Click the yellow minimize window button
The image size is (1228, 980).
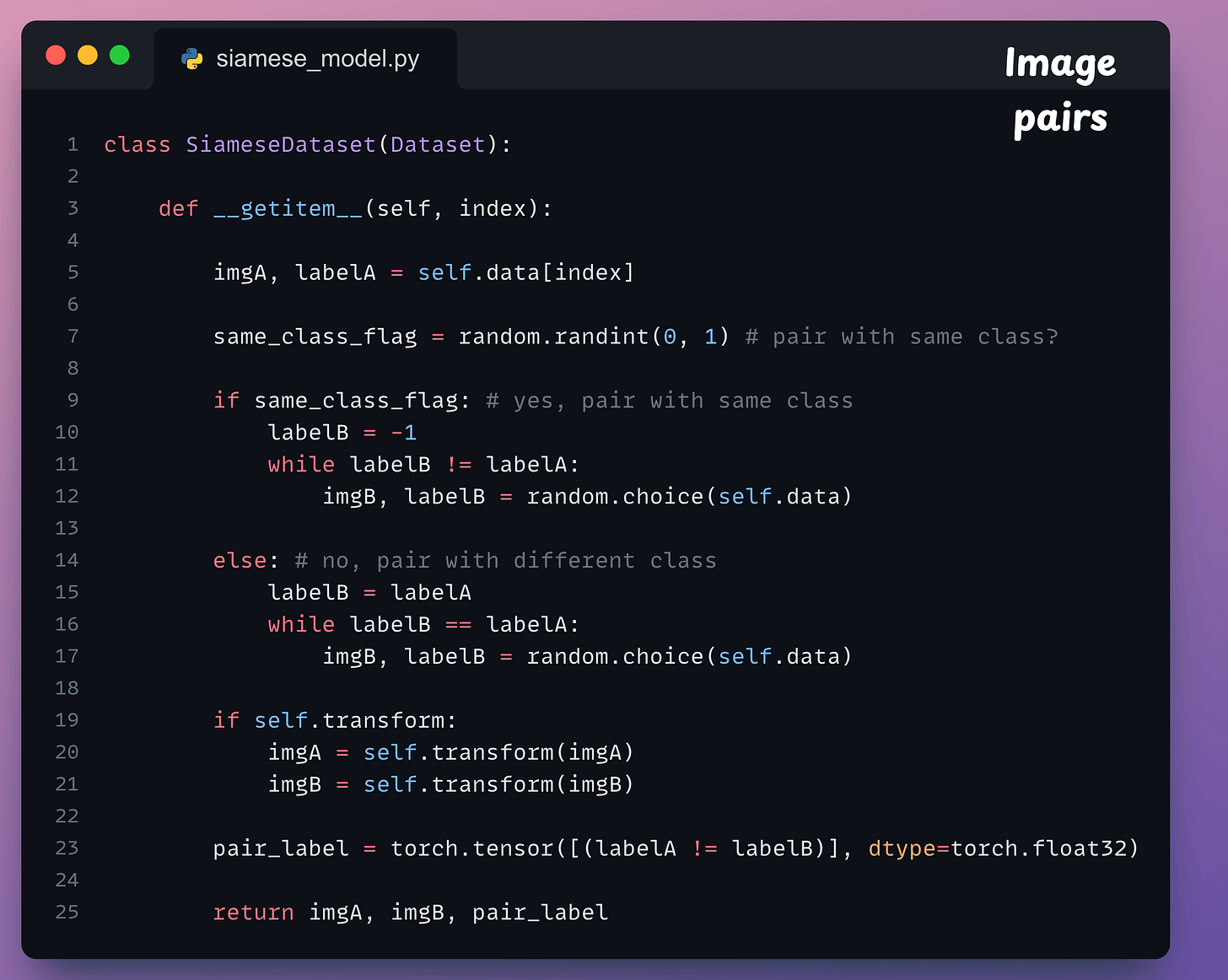(88, 56)
